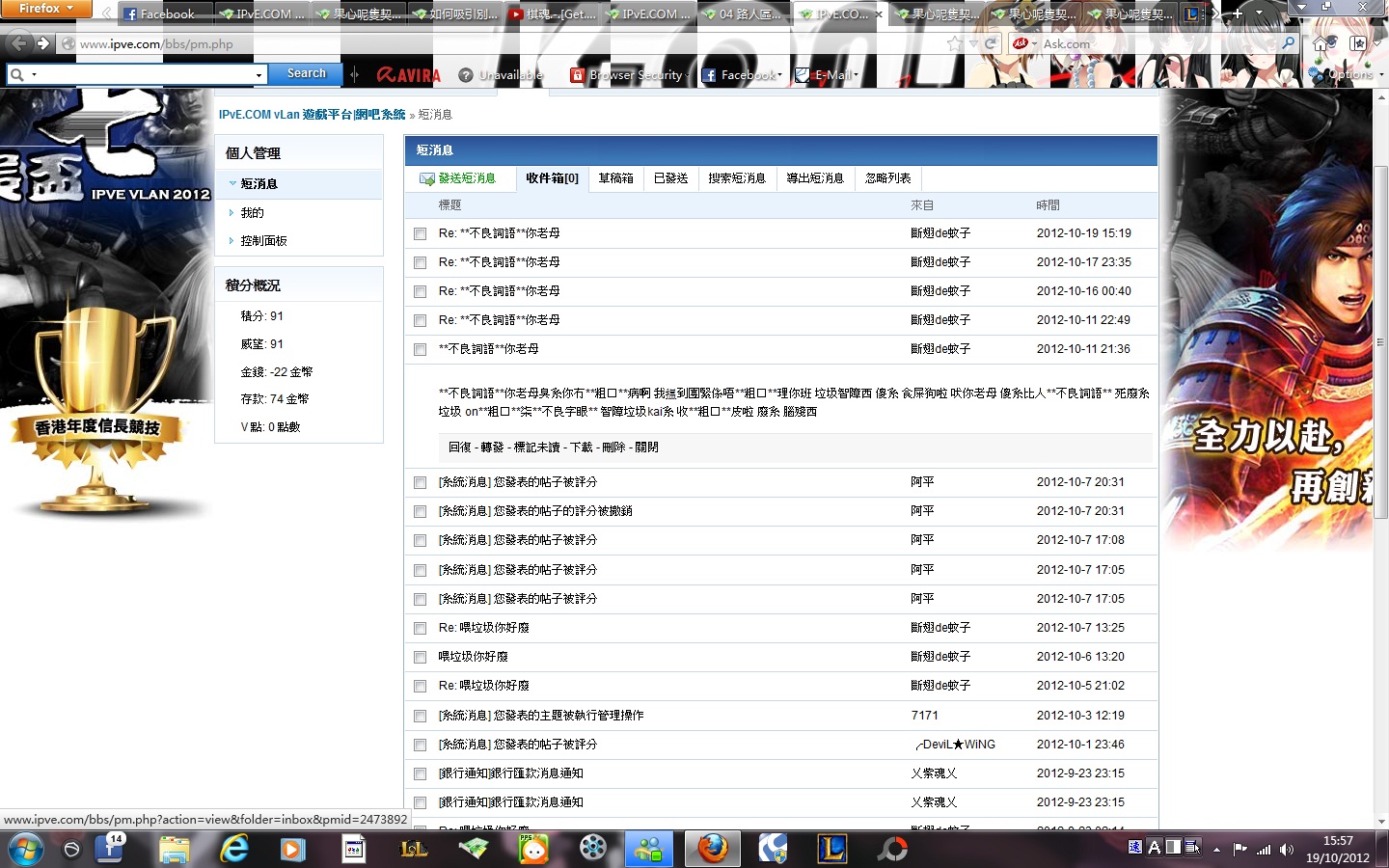This screenshot has height=868, width=1389.
Task: Click the compose message envelope icon
Action: pyautogui.click(x=427, y=178)
